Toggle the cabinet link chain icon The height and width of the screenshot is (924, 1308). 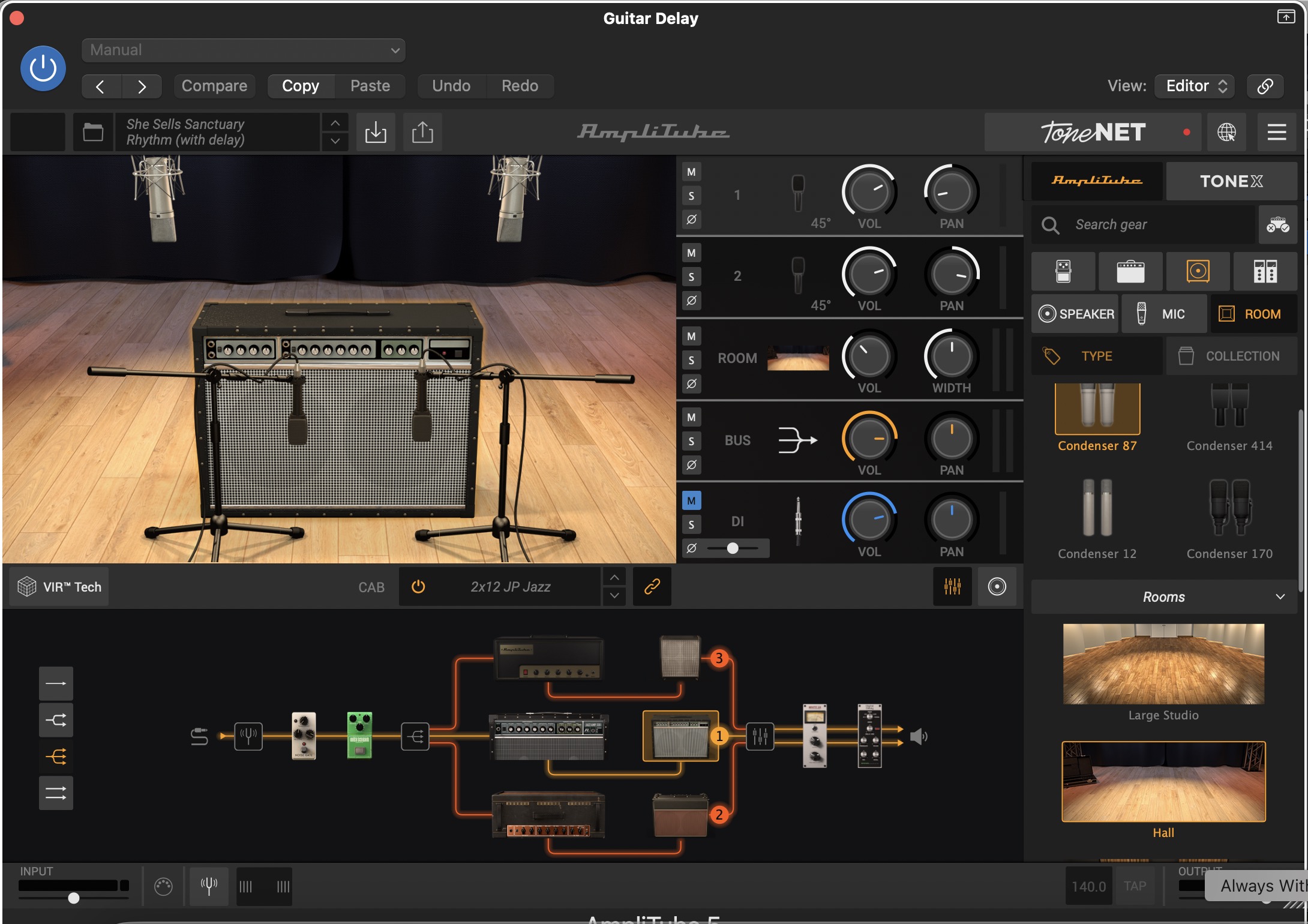point(652,587)
